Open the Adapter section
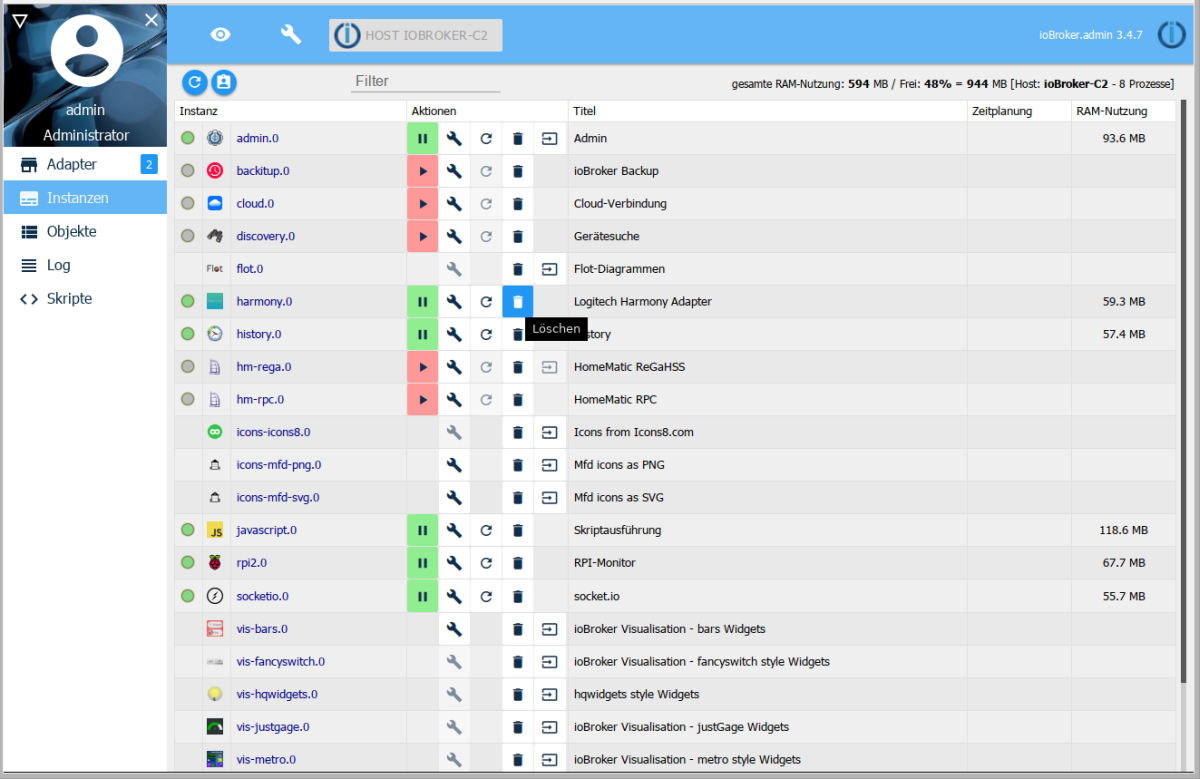This screenshot has width=1200, height=779. tap(85, 164)
